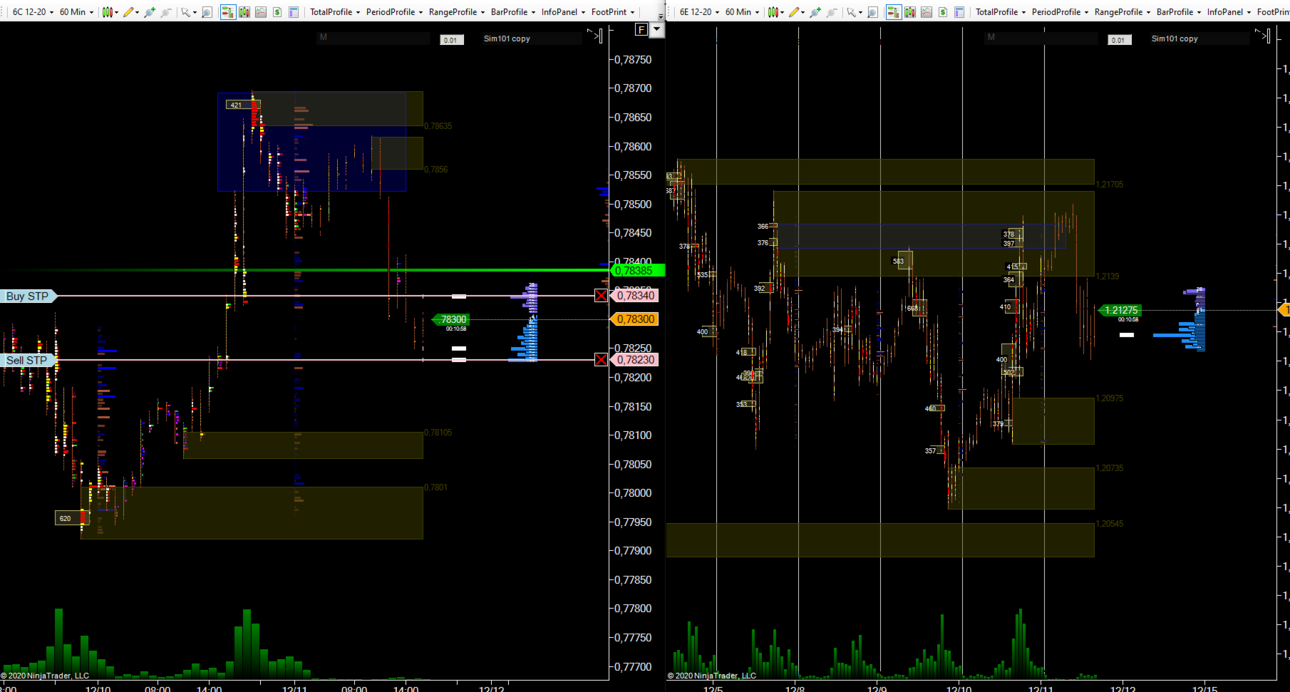Expand RangeProfile dropdown in 6E chart
The image size is (1290, 692).
1122,12
